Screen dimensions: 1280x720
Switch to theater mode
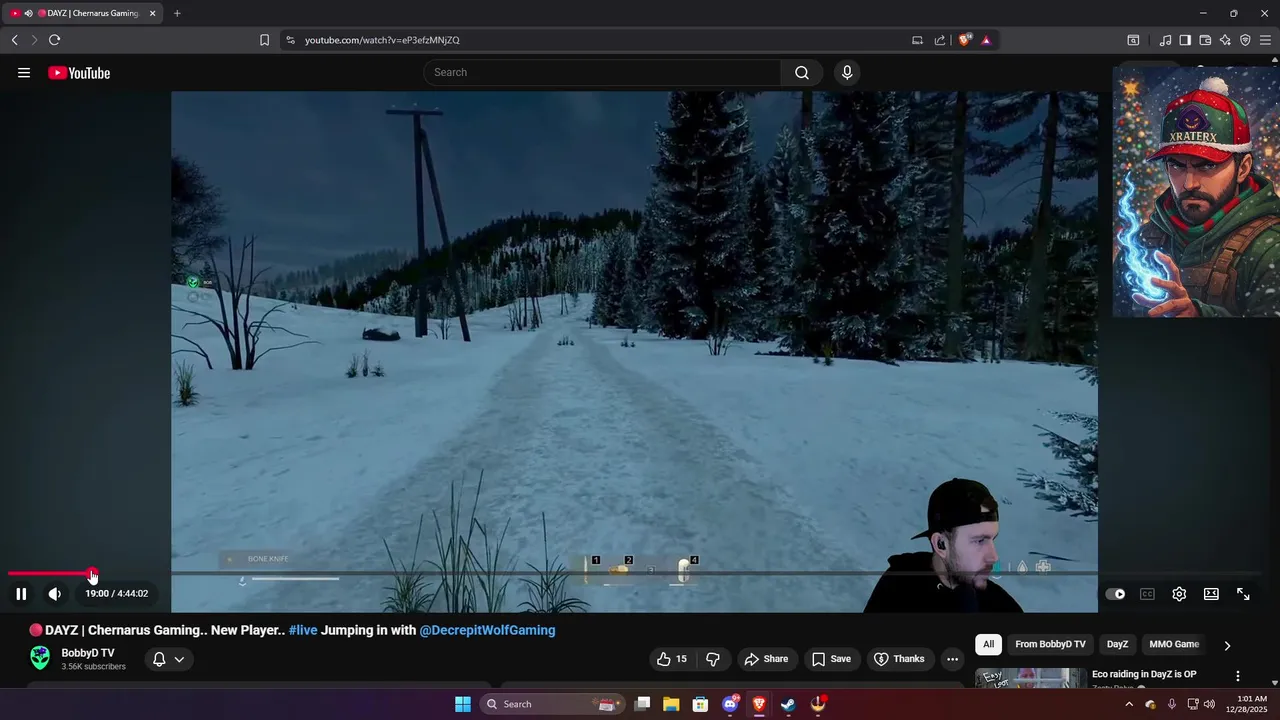pos(1211,594)
